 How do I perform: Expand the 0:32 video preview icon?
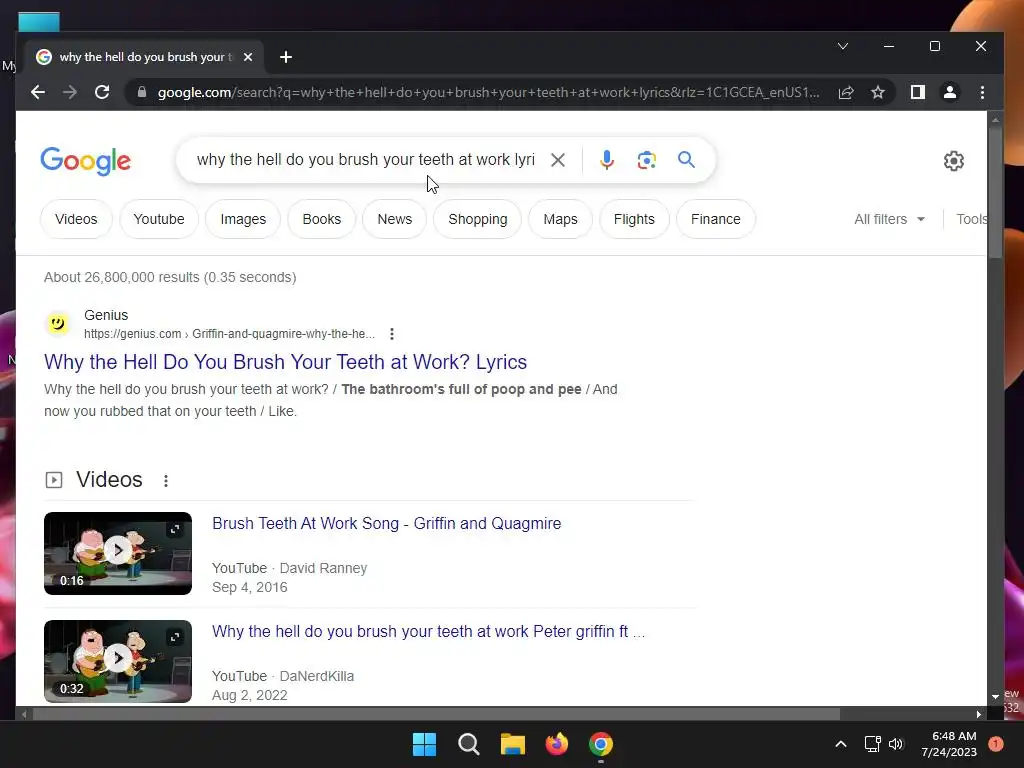tap(175, 637)
